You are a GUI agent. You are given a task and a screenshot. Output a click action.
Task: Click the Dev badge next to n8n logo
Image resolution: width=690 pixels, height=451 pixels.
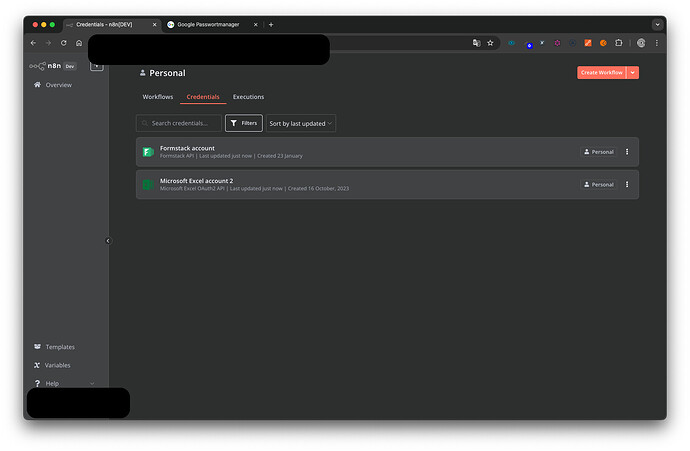pyautogui.click(x=70, y=66)
